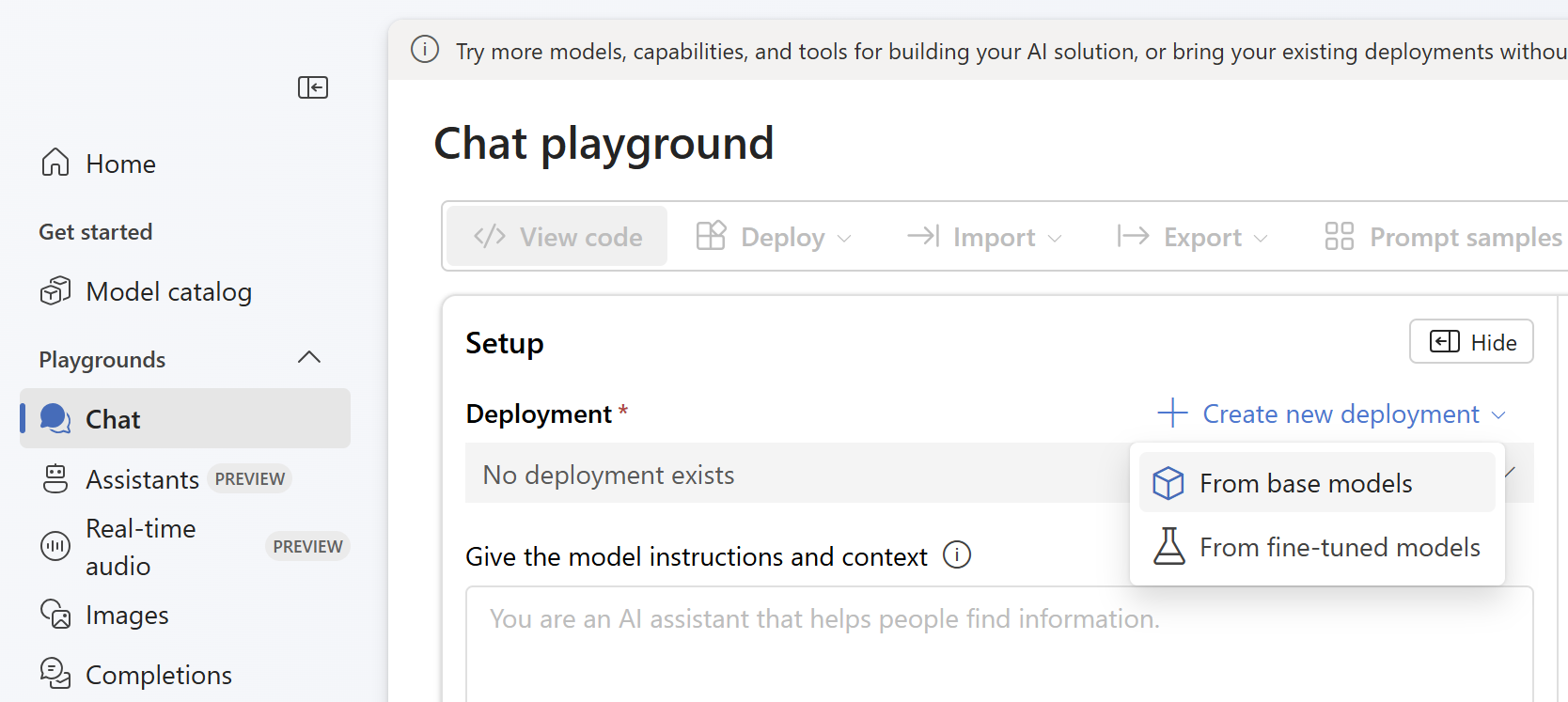Click the Import arrow icon
The image size is (1568, 702).
[923, 236]
